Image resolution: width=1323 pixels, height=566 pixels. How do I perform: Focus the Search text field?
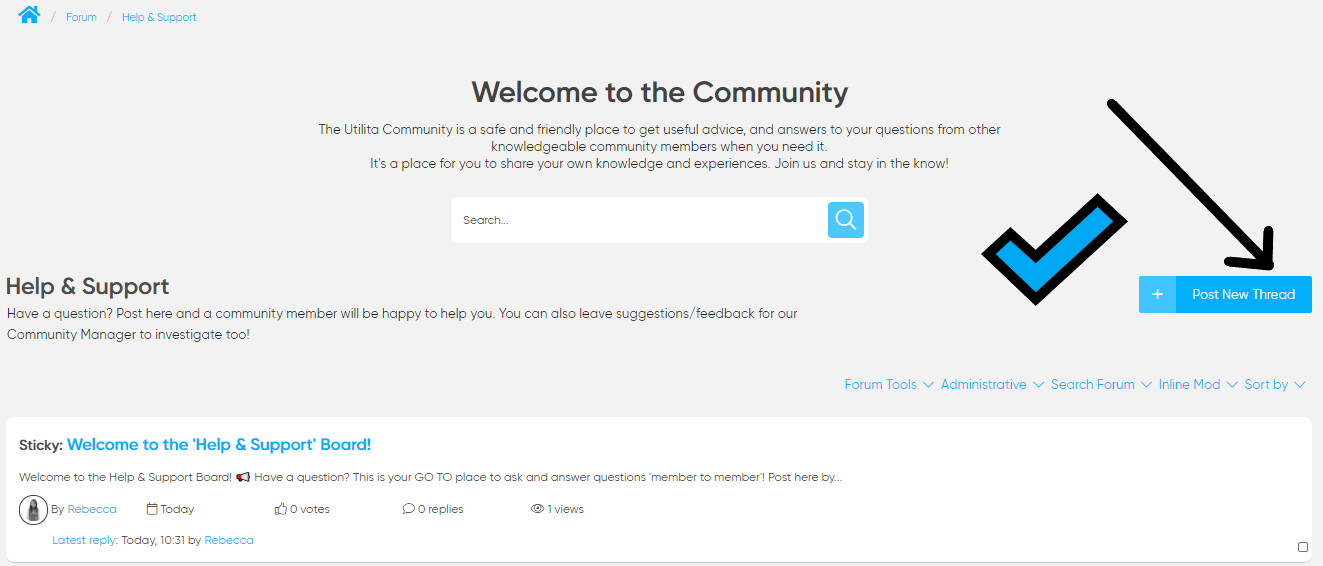click(x=639, y=220)
